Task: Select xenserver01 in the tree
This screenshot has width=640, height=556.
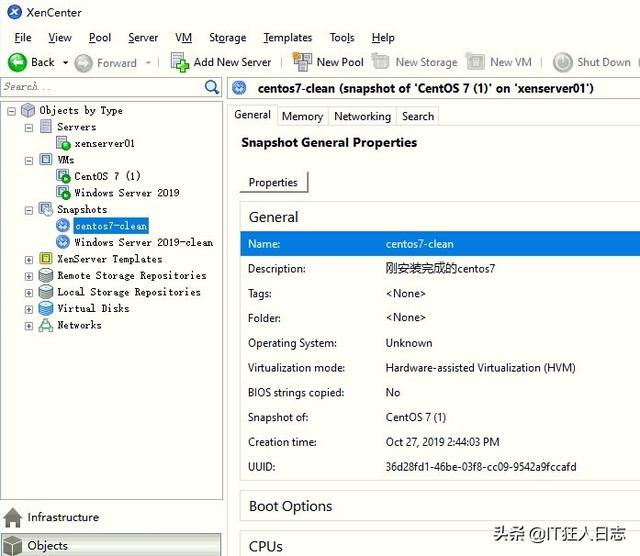Action: [104, 144]
